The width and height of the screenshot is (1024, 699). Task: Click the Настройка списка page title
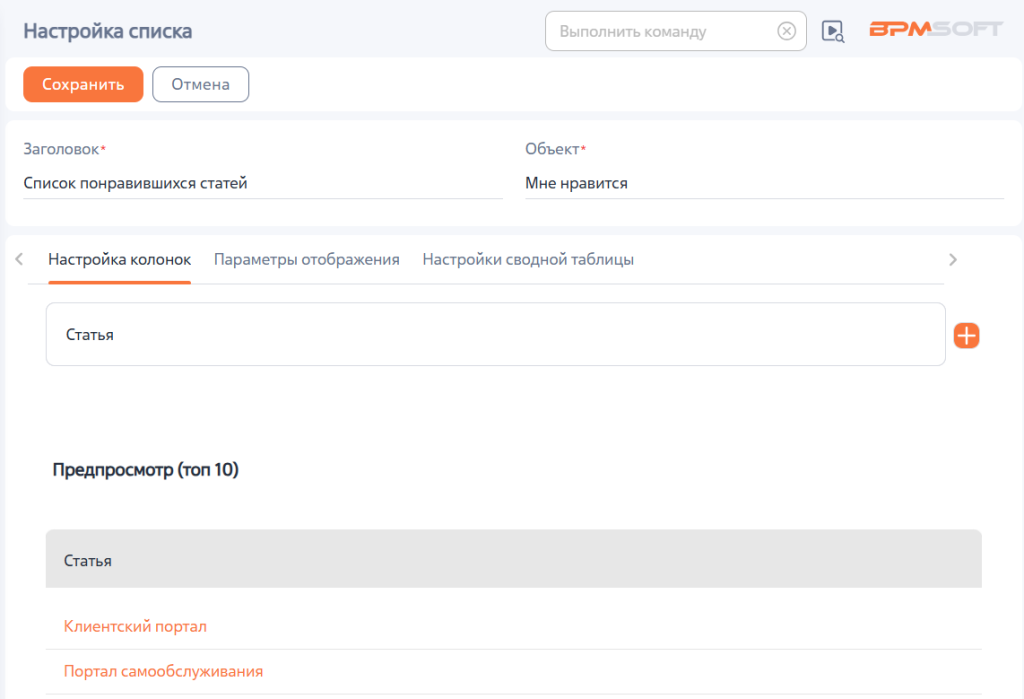108,31
